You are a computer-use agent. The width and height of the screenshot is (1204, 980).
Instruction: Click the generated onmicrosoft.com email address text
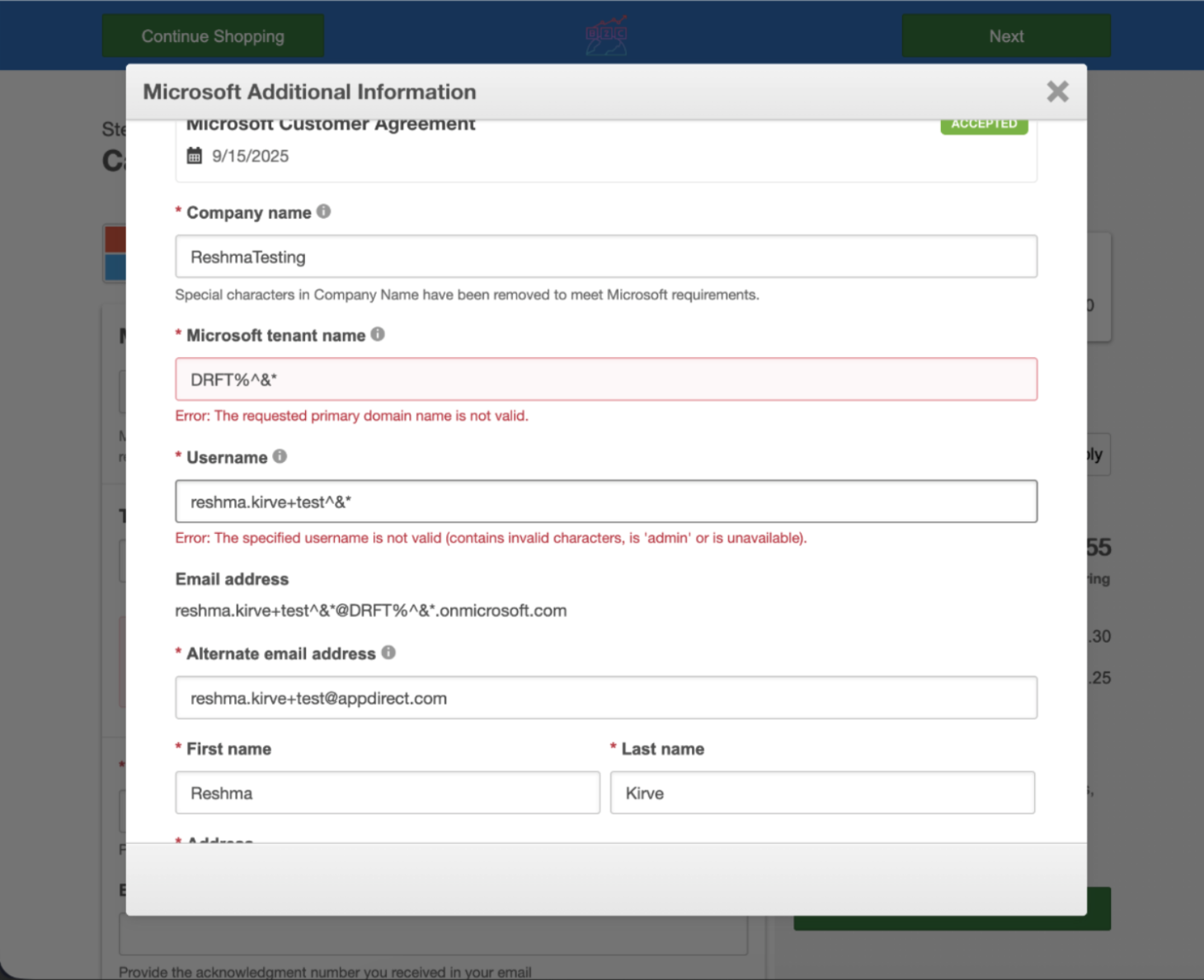click(370, 611)
